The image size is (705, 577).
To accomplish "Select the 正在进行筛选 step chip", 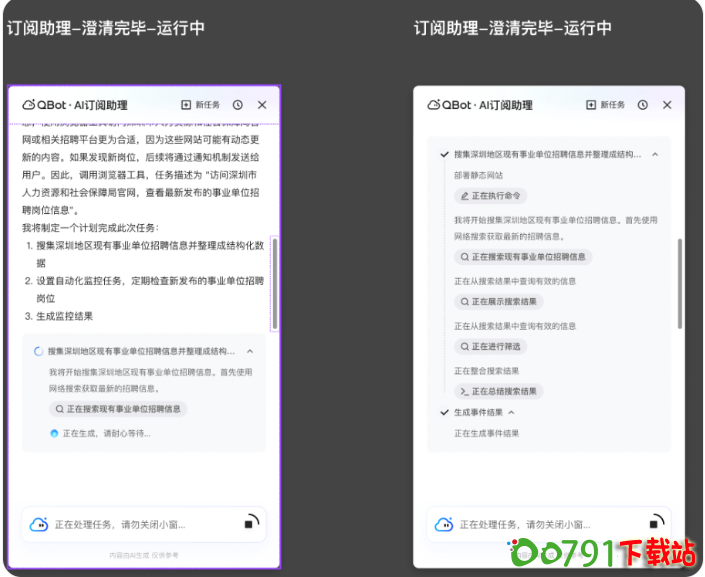I will (491, 346).
